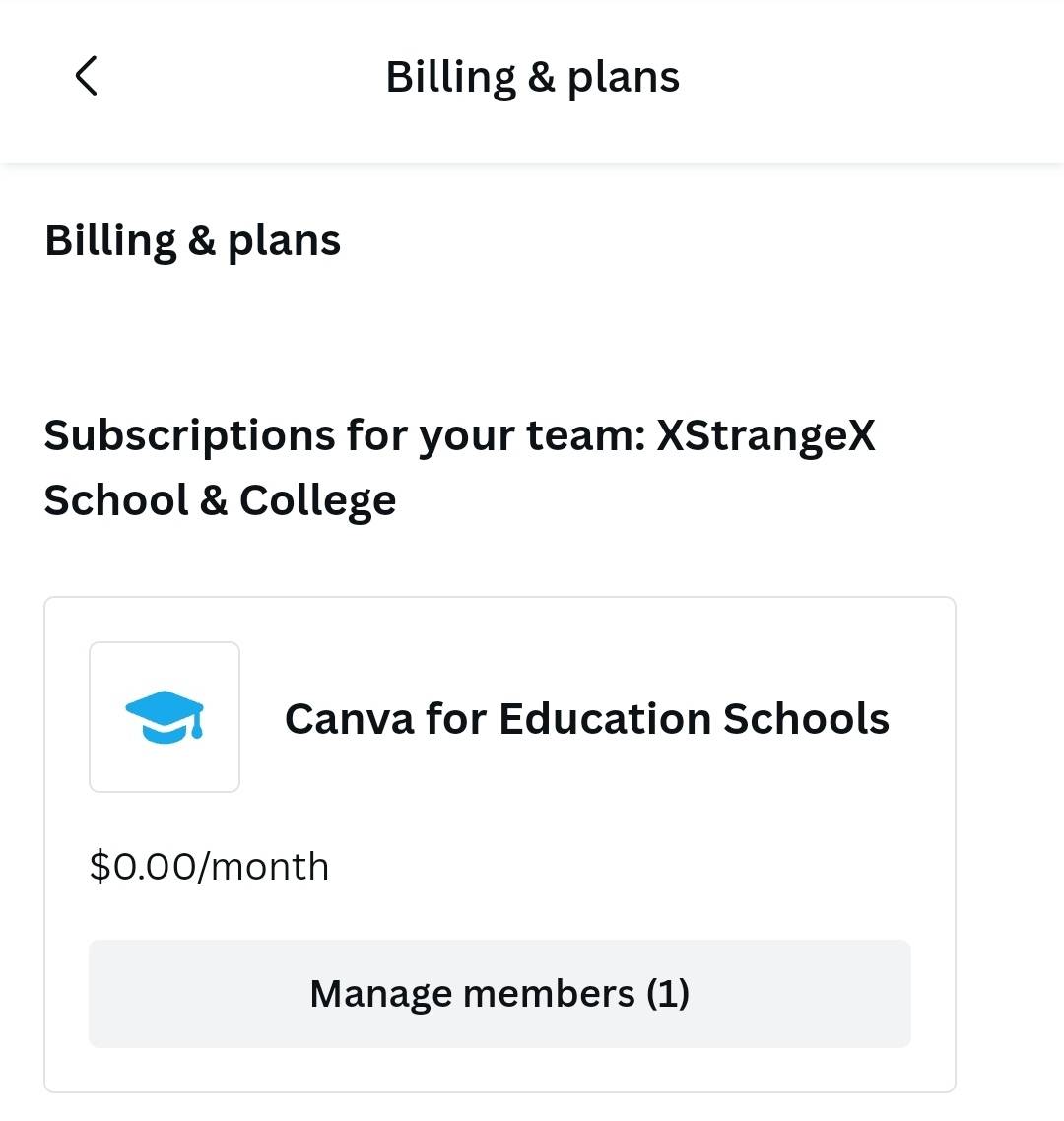The width and height of the screenshot is (1064, 1121).
Task: Tap the word College in the heading
Action: click(x=317, y=500)
